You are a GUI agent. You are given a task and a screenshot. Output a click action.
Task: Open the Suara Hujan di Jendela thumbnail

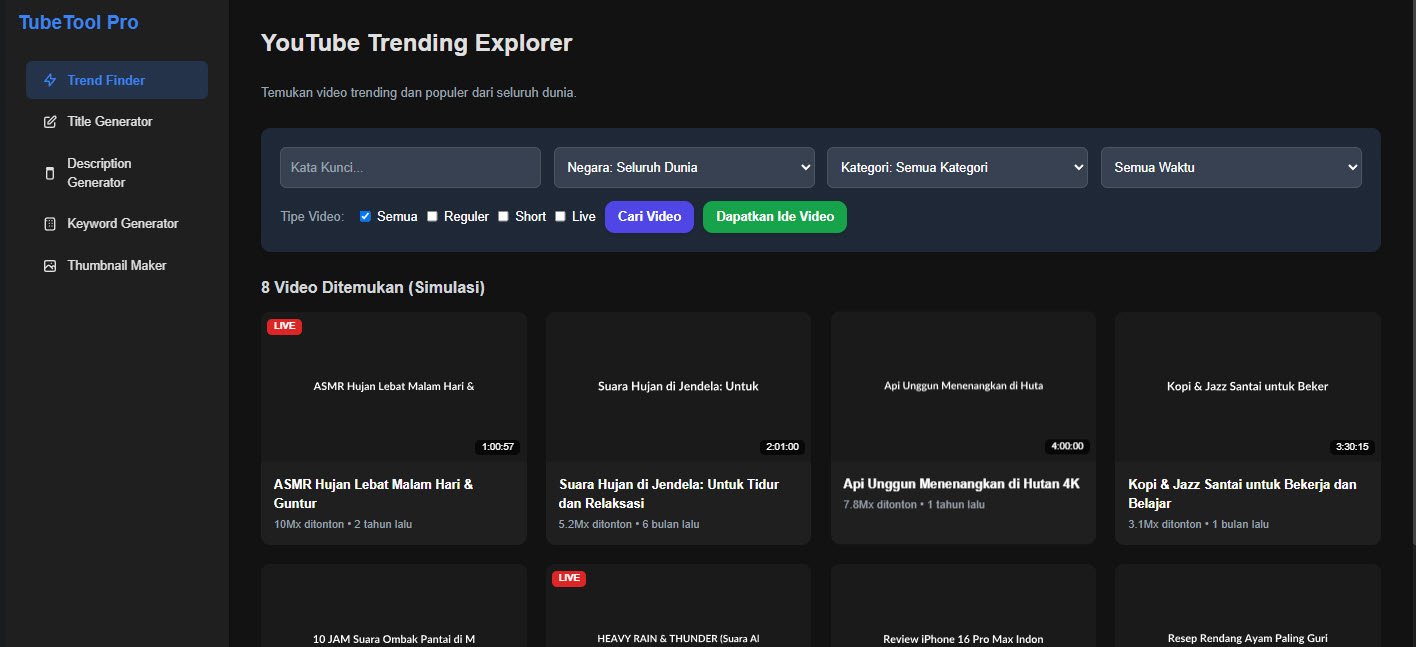pos(678,386)
